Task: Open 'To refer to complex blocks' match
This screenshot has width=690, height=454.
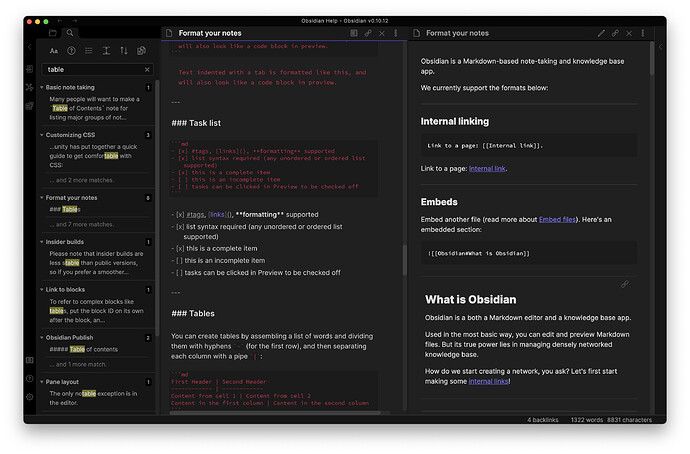Action: click(96, 311)
